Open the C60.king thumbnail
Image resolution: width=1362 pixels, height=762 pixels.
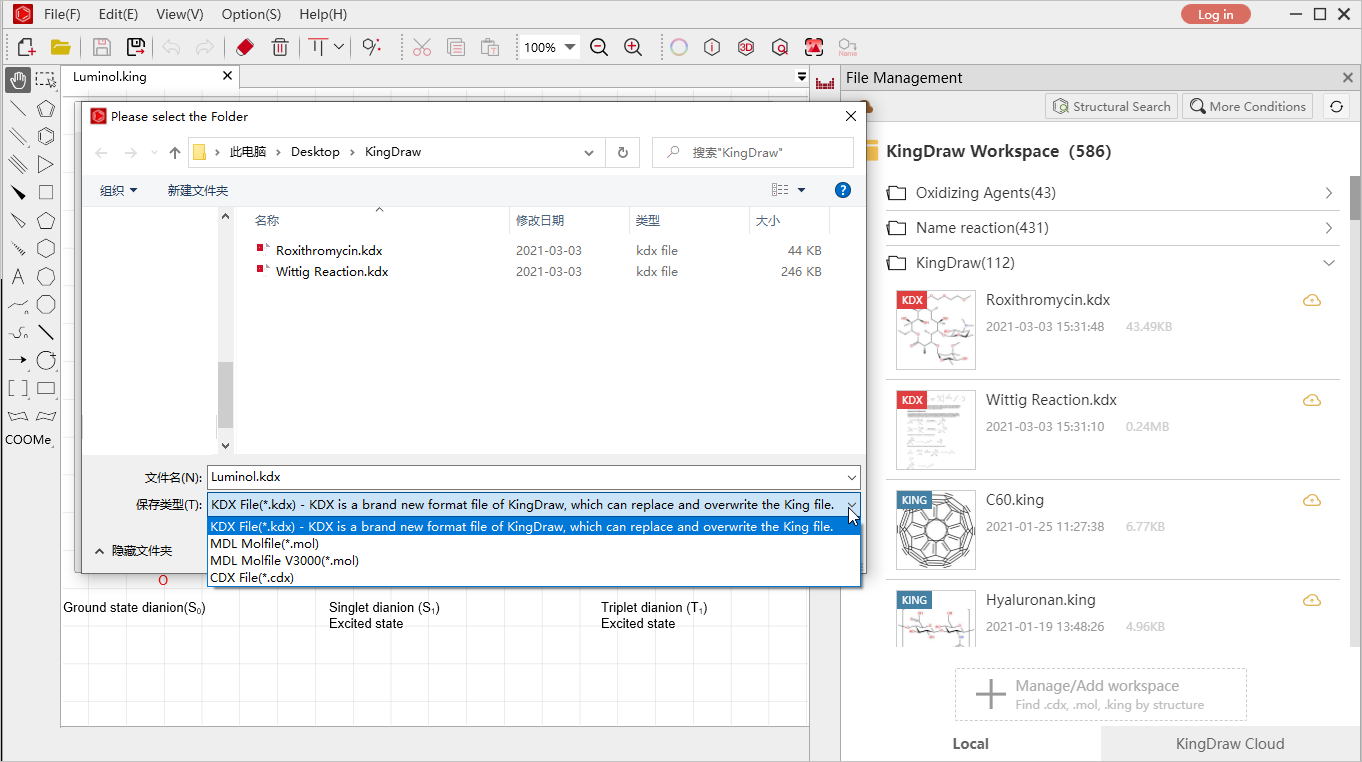(936, 530)
